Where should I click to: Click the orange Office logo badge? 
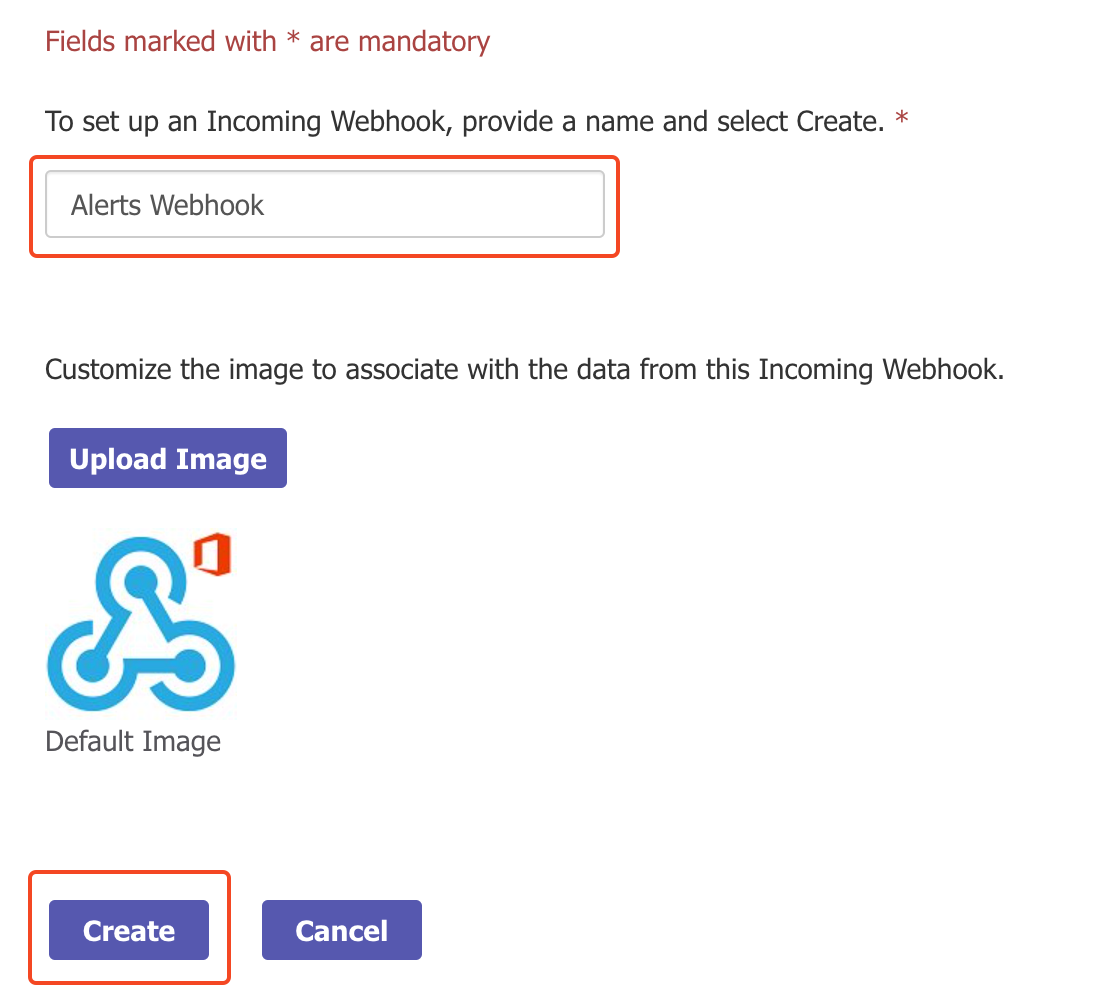(x=212, y=554)
